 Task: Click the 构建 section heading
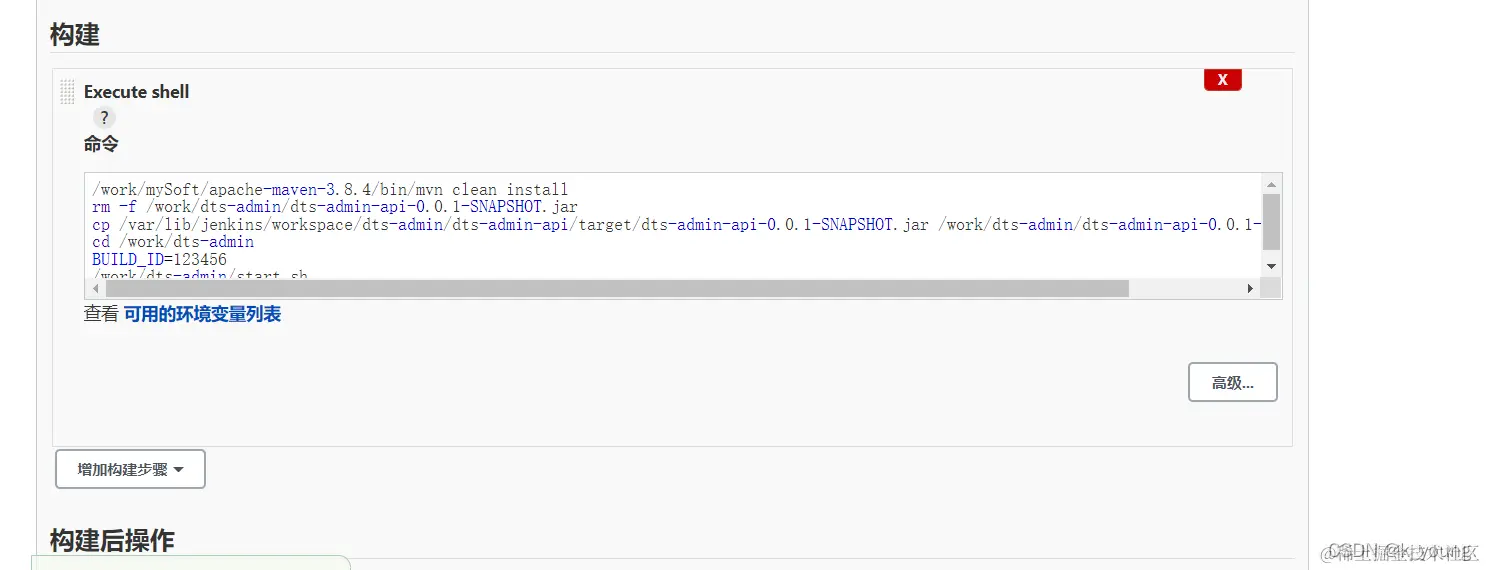(75, 34)
